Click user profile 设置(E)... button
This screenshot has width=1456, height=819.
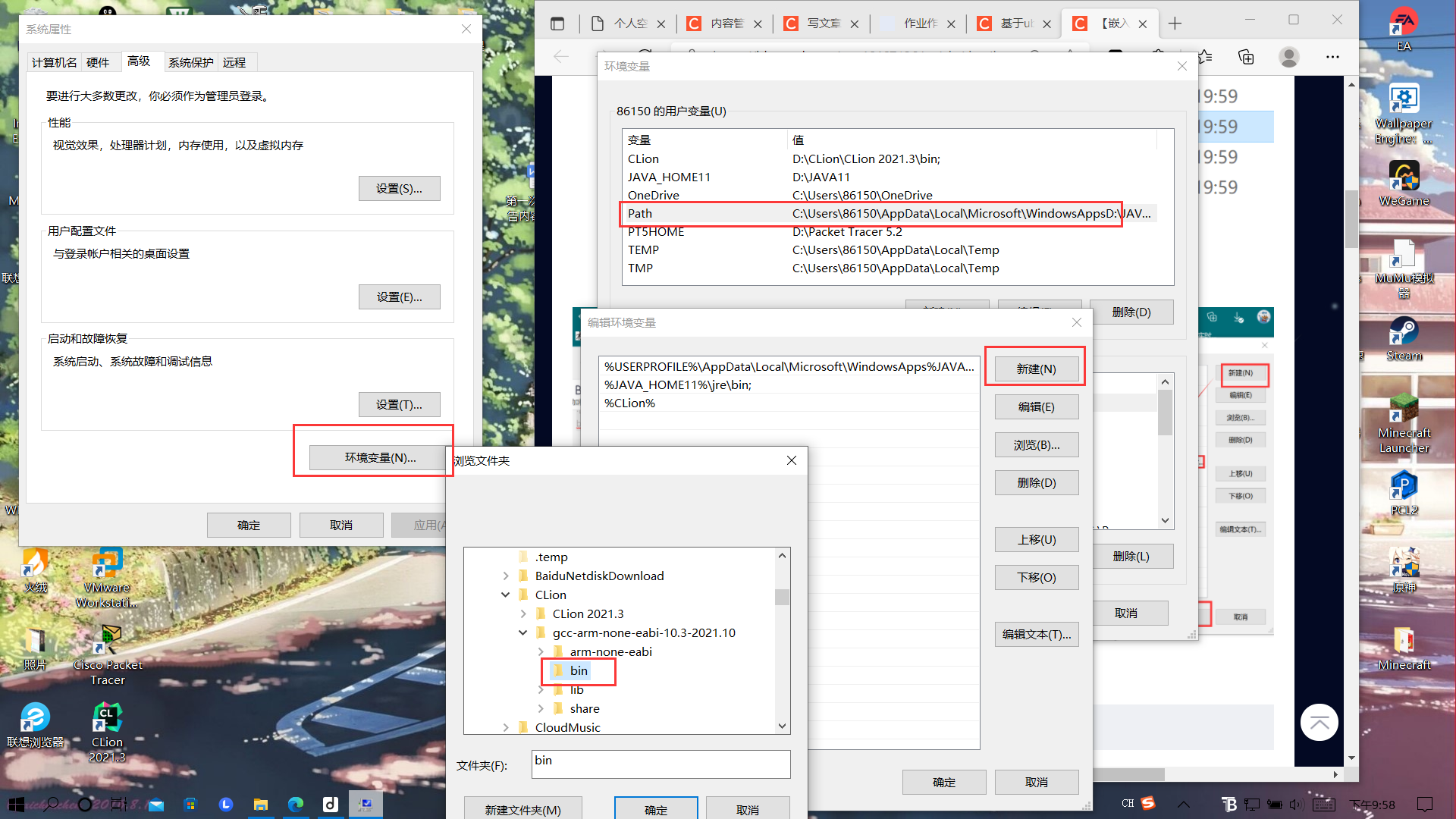point(399,297)
